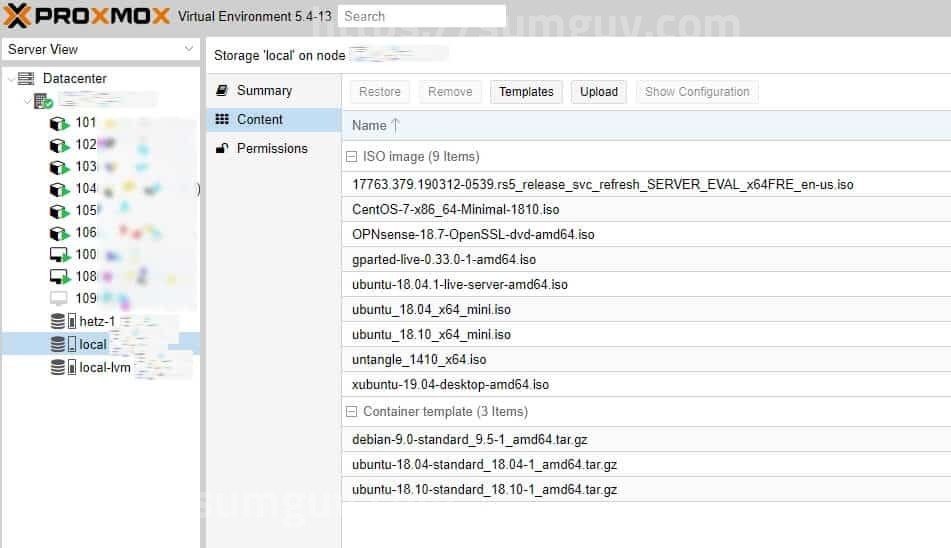Select stopped VM 109 monitor icon
Viewport: 951px width, 548px height.
click(x=59, y=298)
